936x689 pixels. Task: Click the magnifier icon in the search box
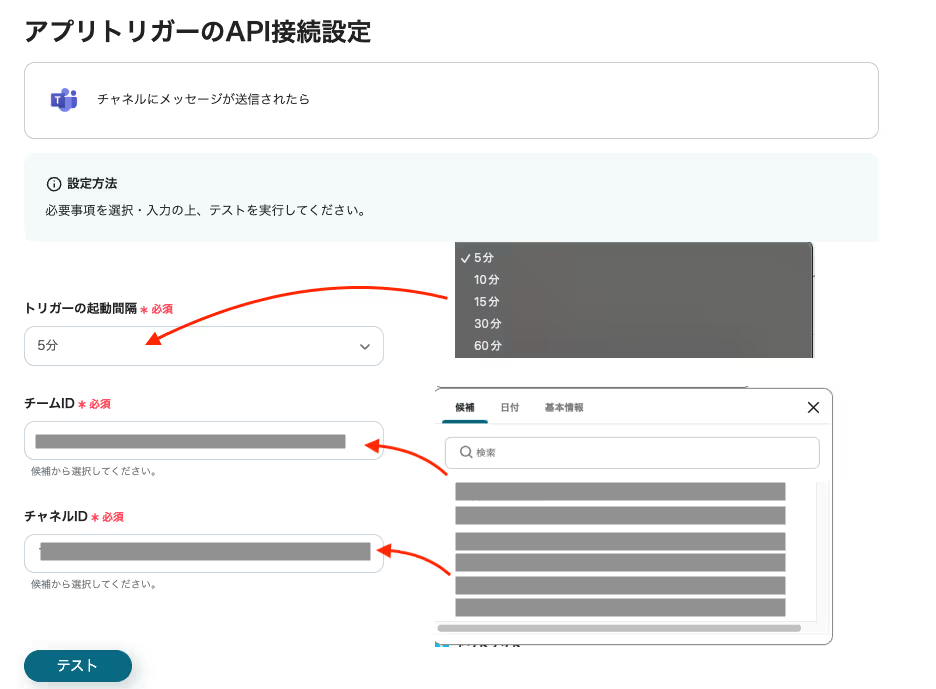pos(465,452)
